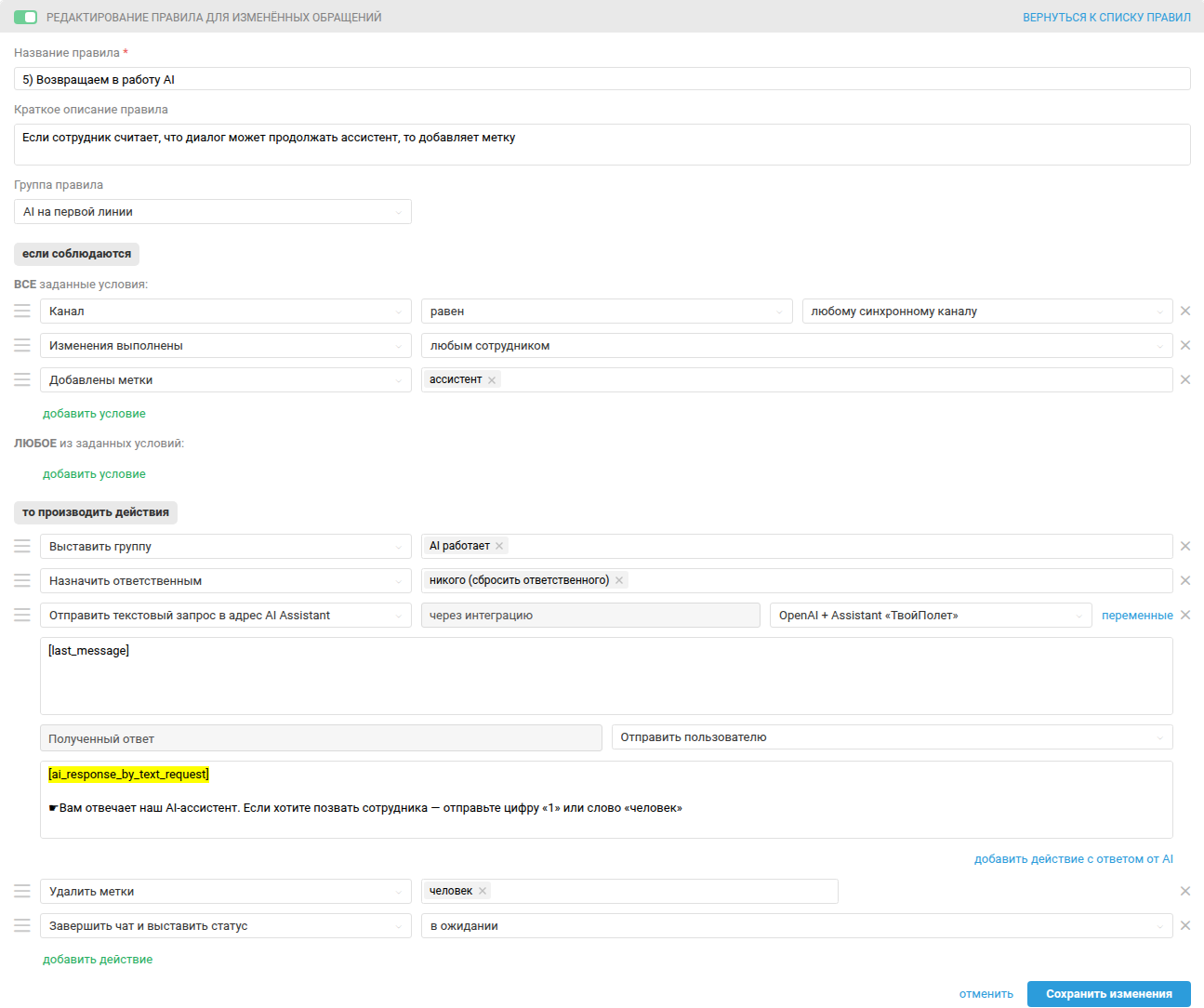Click «Сохранить изменения» button

(x=1108, y=994)
